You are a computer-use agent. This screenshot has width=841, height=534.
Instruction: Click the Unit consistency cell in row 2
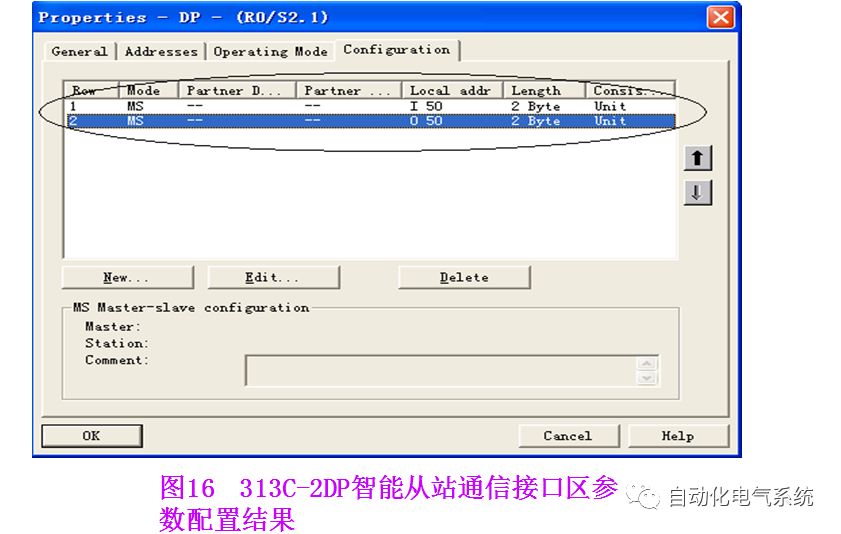click(x=610, y=121)
